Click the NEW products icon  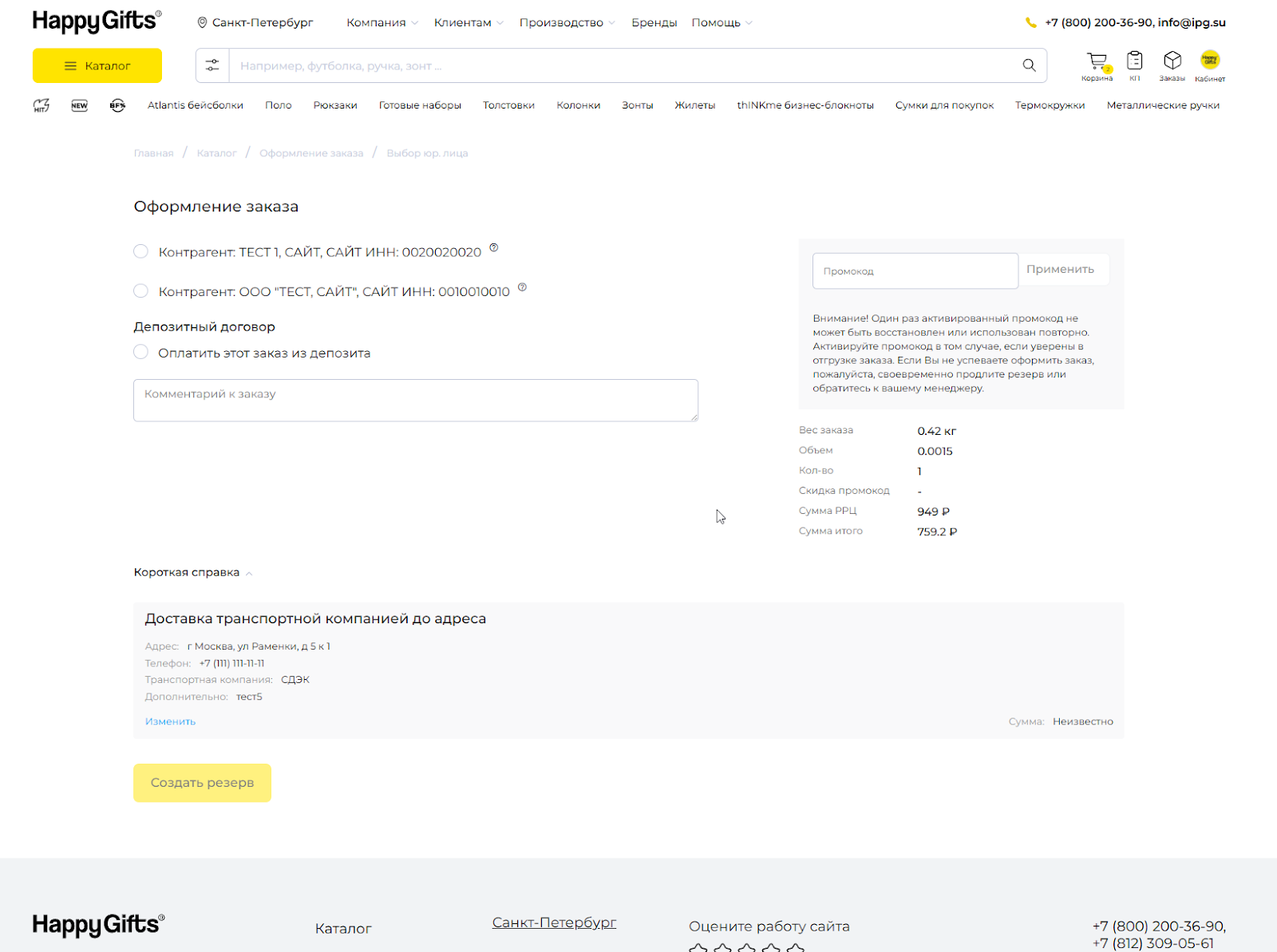[x=80, y=105]
